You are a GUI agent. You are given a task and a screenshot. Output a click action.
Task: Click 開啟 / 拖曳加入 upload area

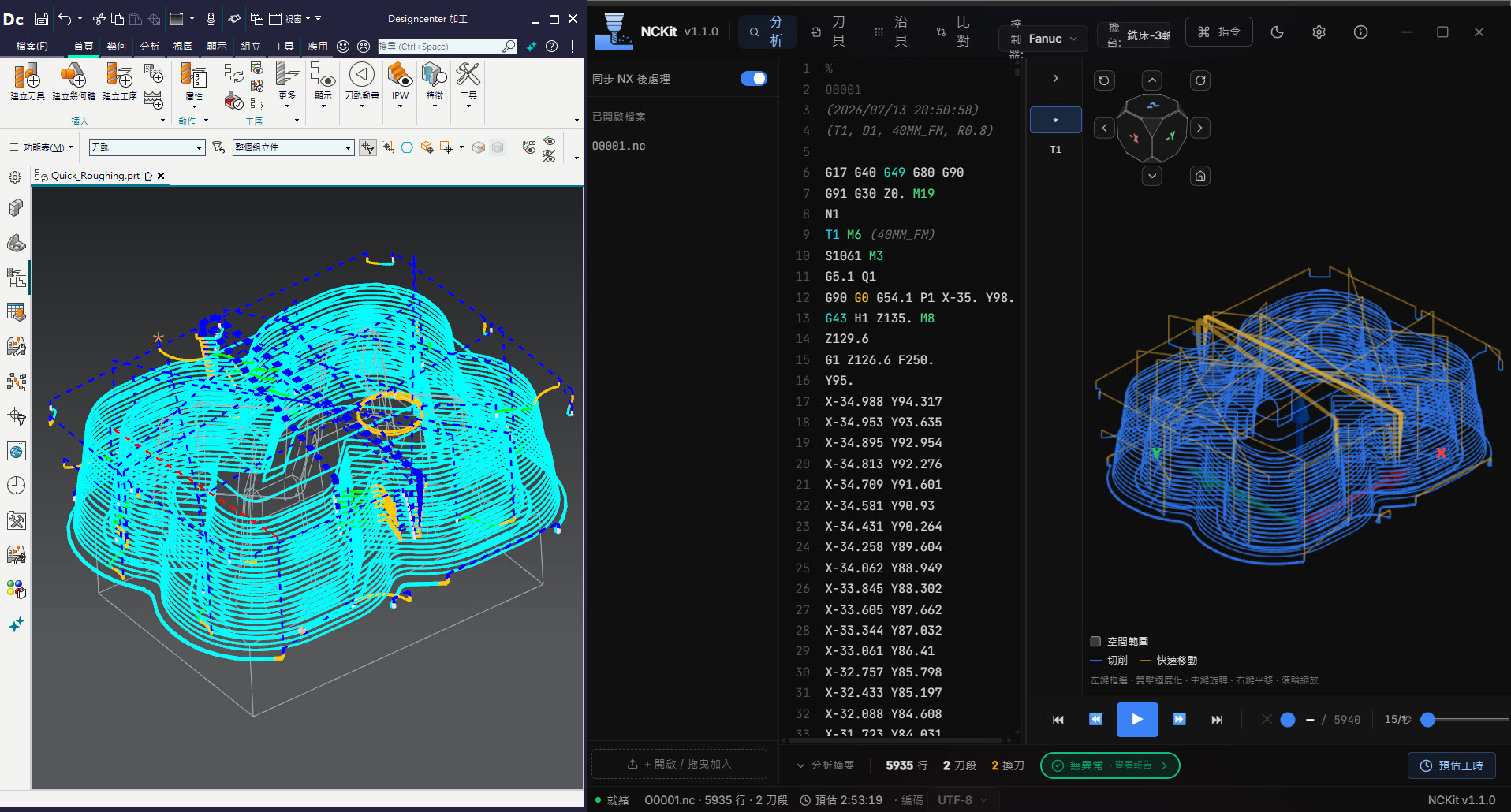679,764
